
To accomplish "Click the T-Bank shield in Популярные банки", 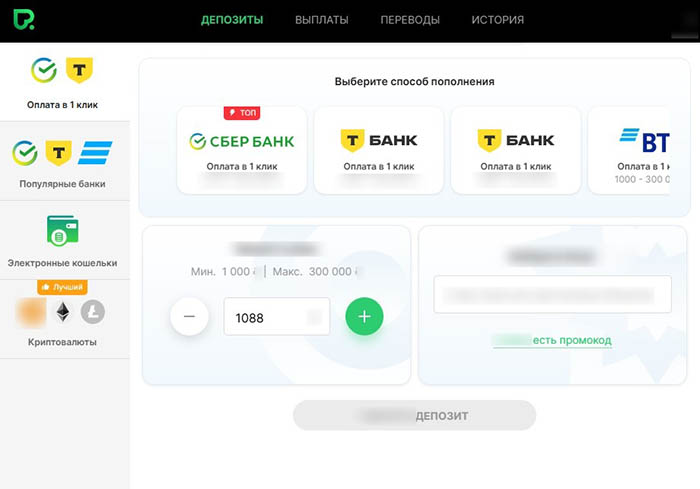I will coord(58,153).
